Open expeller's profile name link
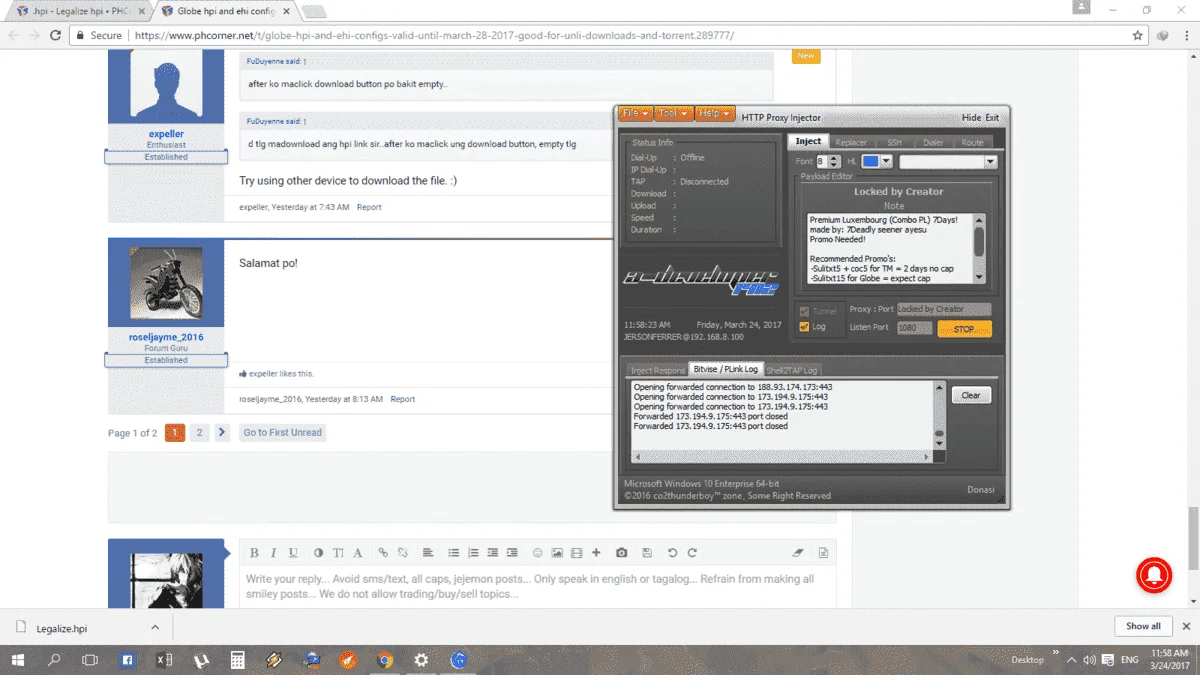 166,133
